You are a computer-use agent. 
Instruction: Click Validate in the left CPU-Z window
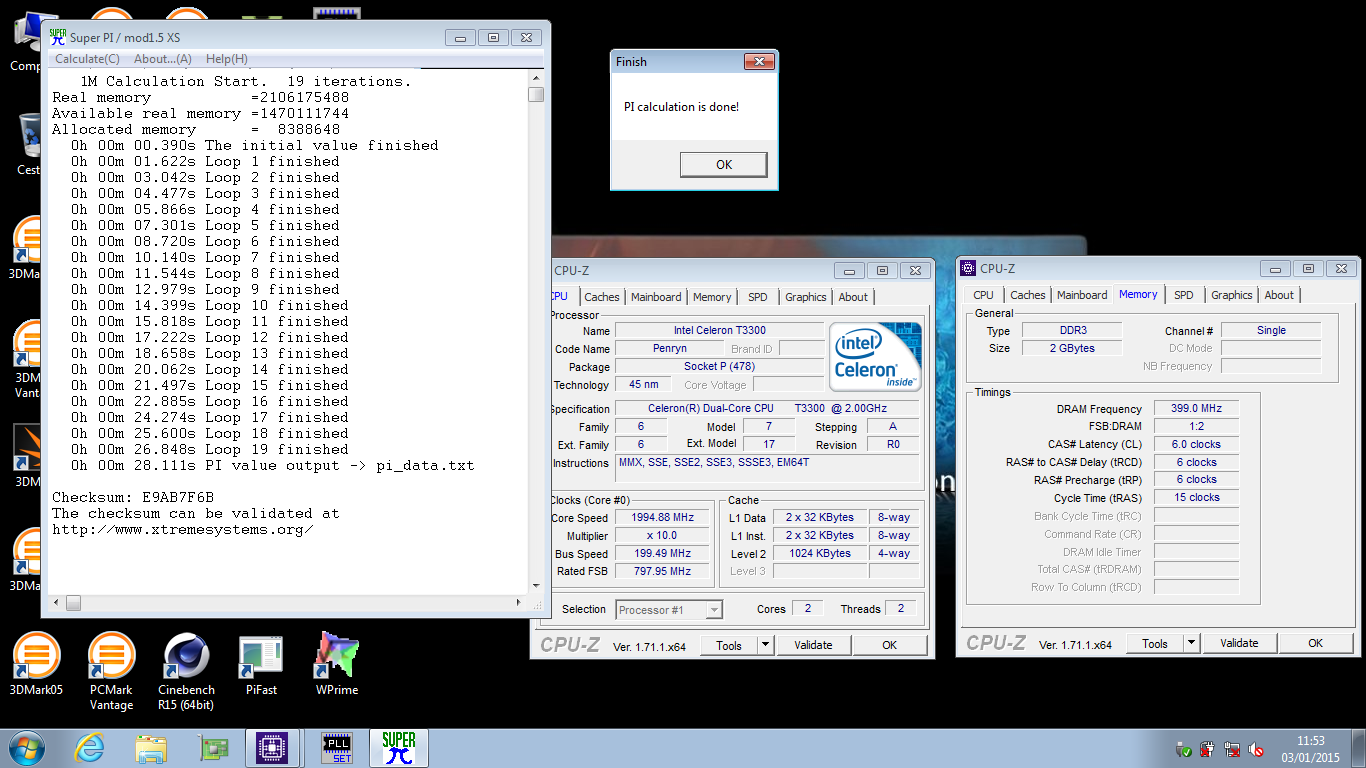coord(813,645)
